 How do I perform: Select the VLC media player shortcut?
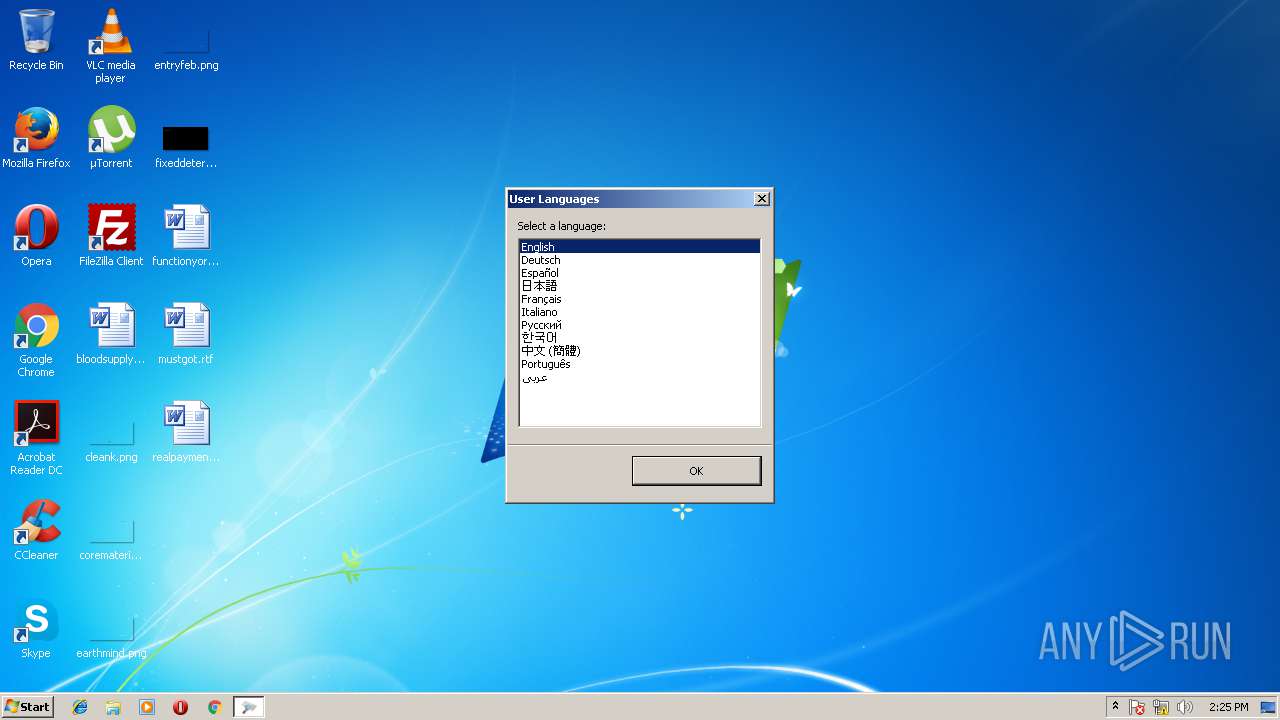tap(110, 45)
